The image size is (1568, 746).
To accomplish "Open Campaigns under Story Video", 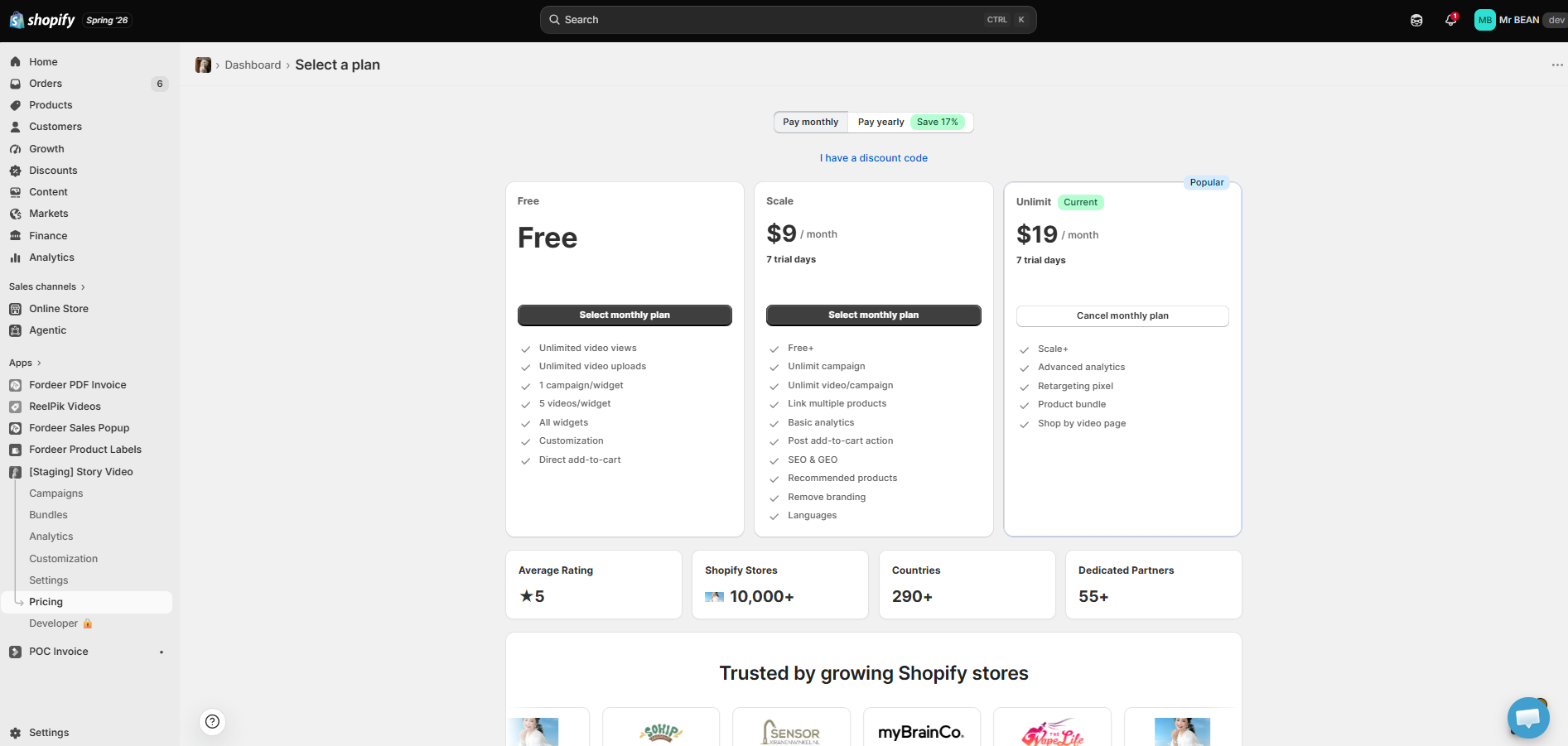I will (56, 493).
